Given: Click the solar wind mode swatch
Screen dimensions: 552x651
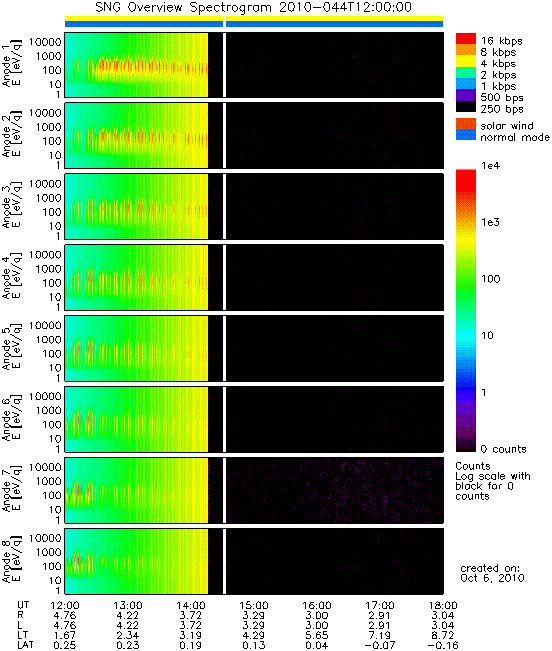Looking at the screenshot, I should point(466,123).
